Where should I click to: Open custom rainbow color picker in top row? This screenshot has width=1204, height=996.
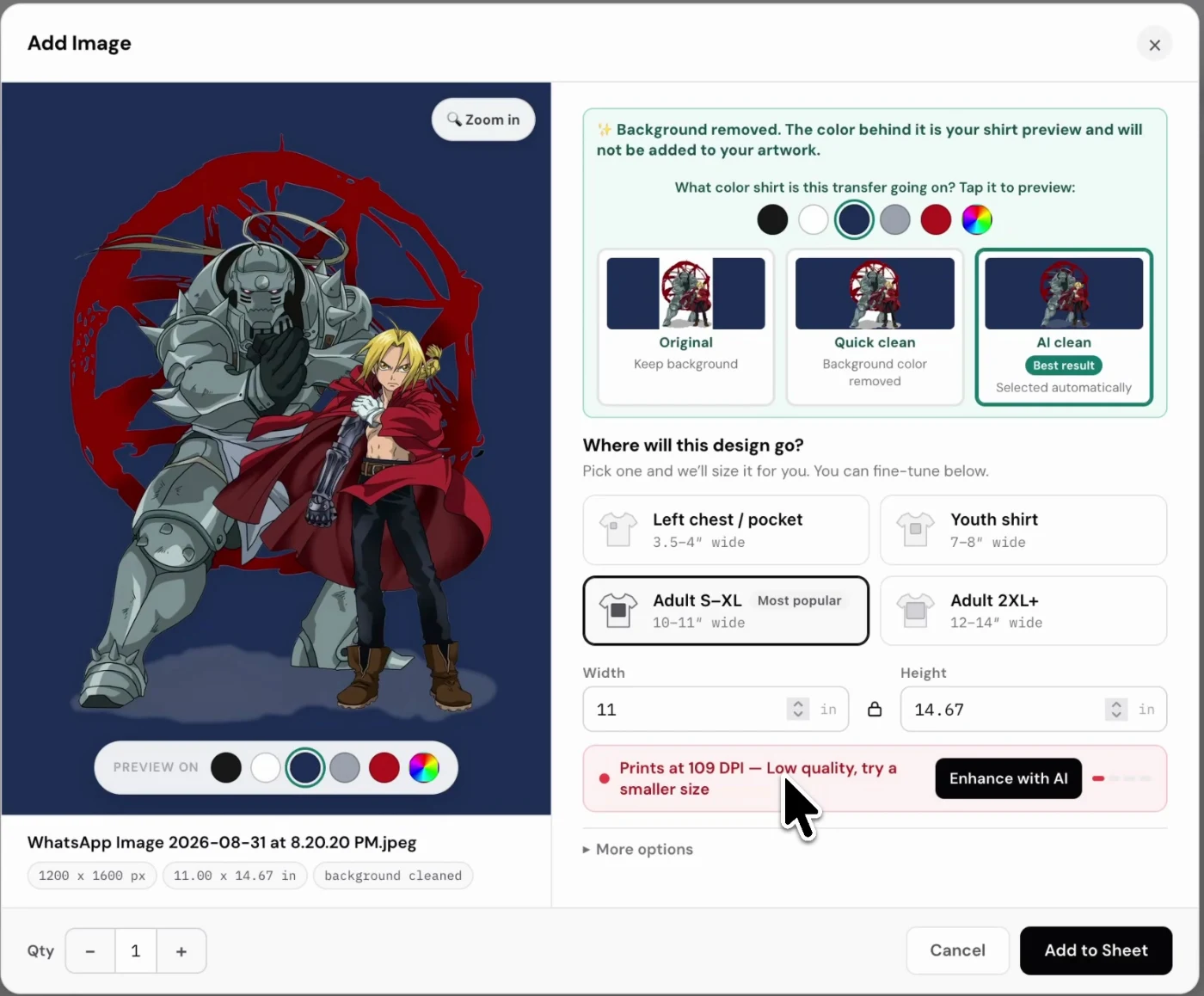tap(977, 219)
